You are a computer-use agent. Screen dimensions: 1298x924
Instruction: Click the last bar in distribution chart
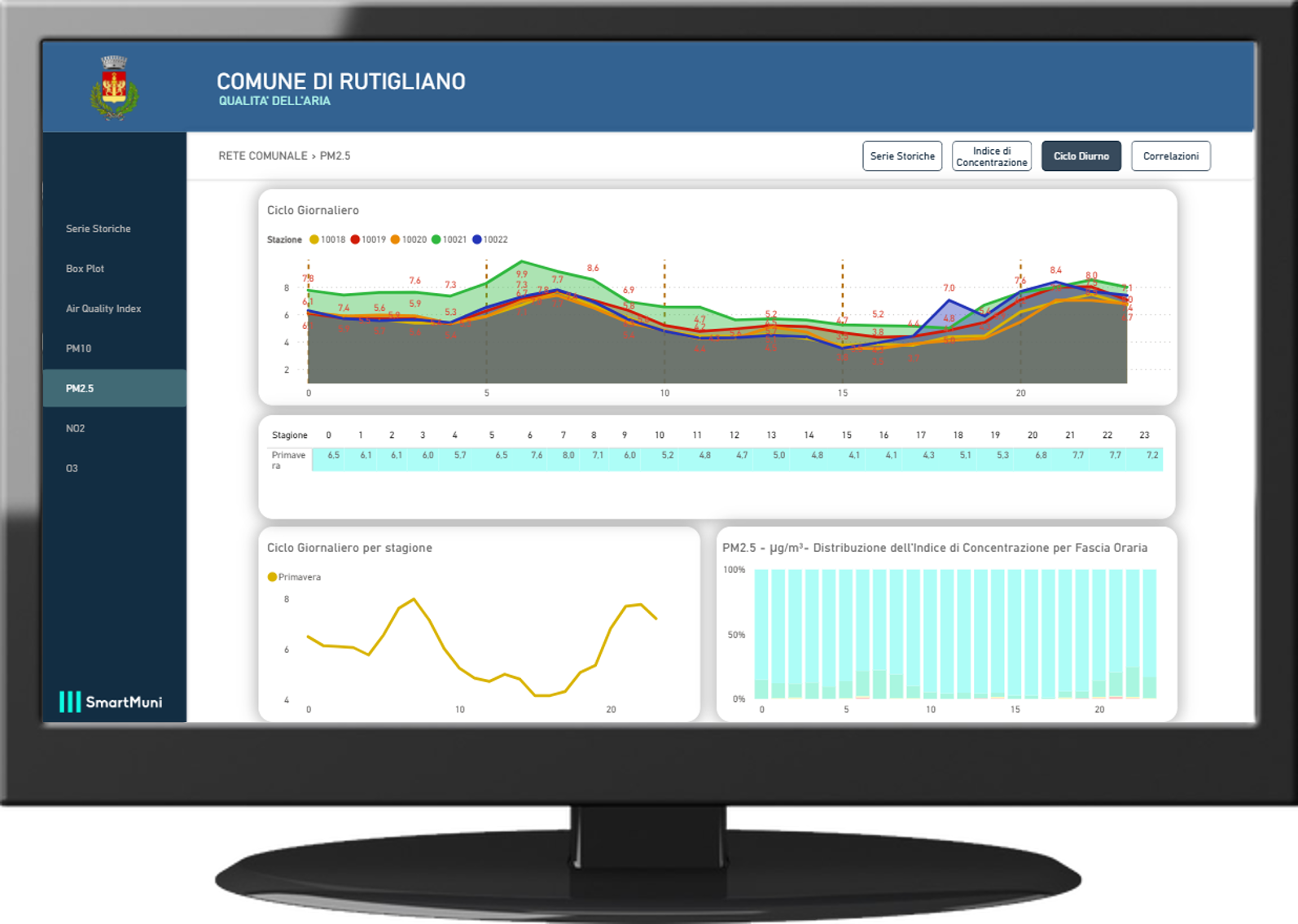coord(1150,634)
